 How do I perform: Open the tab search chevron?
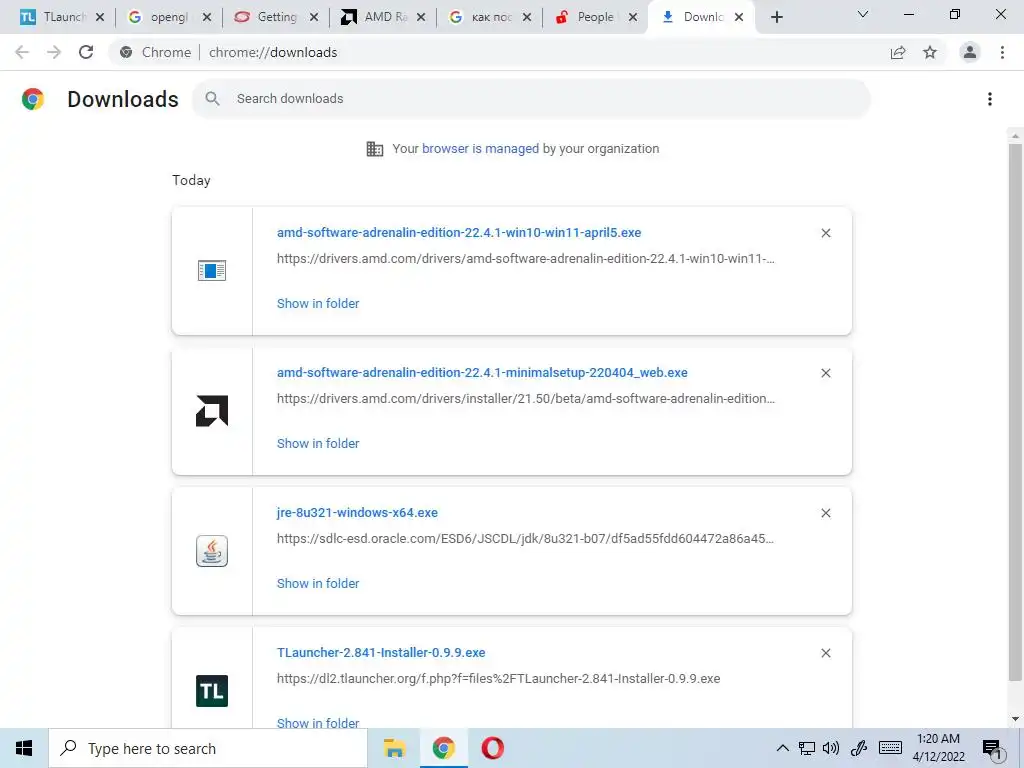point(863,14)
